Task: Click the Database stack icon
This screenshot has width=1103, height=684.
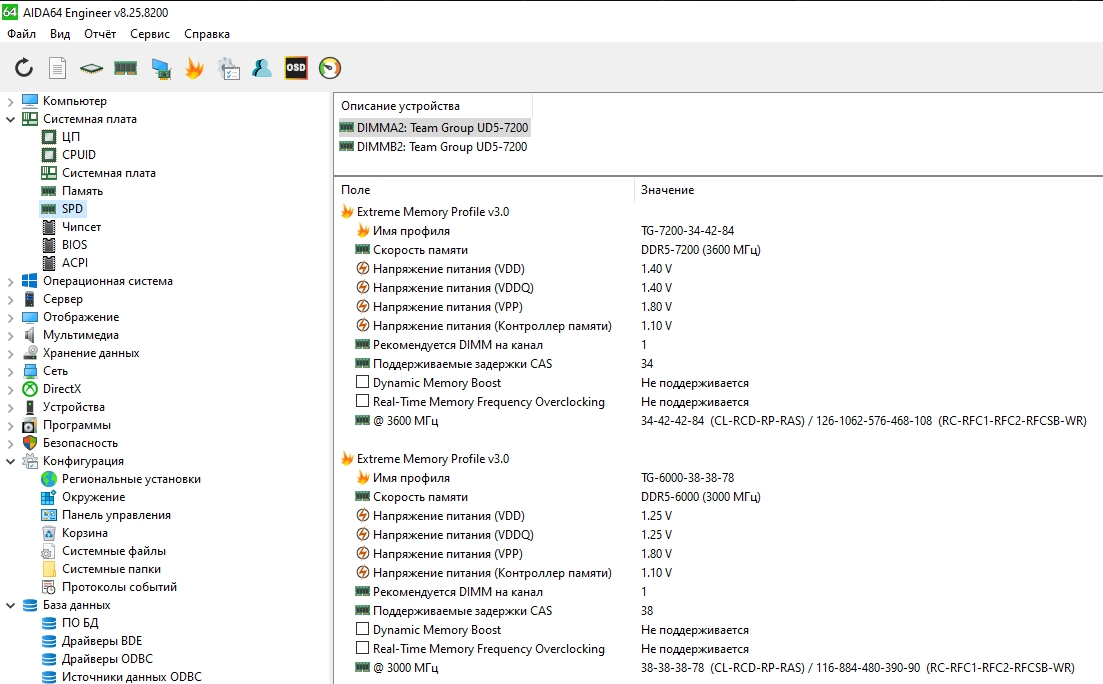Action: pos(30,605)
